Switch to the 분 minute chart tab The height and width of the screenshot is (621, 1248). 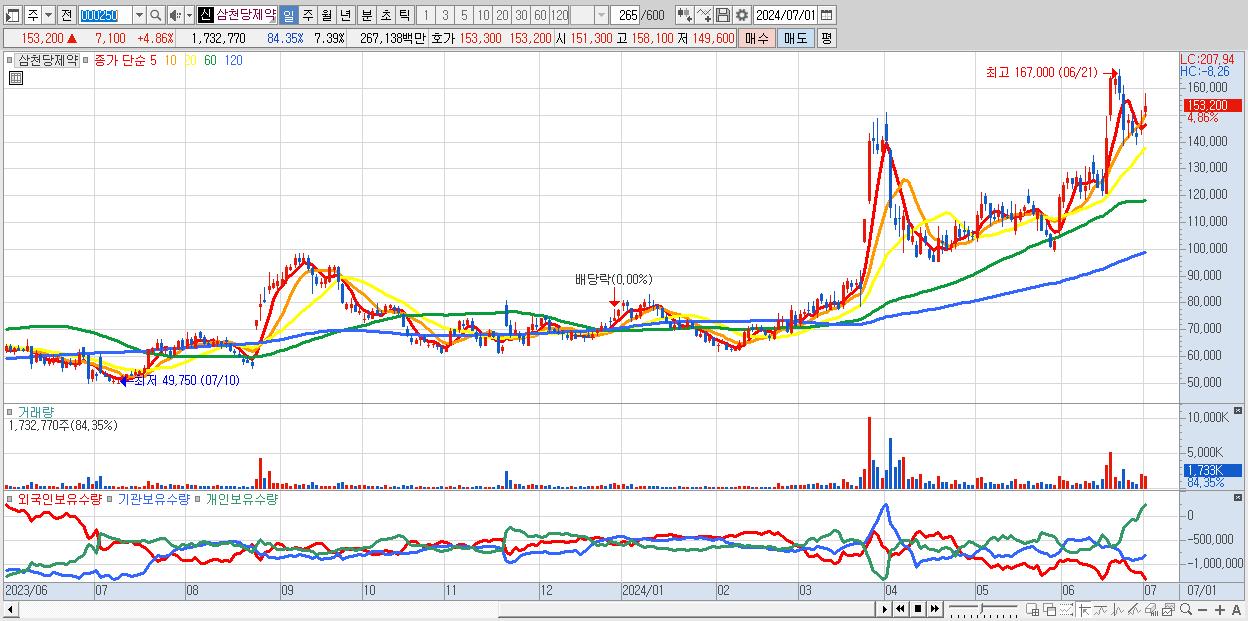367,15
